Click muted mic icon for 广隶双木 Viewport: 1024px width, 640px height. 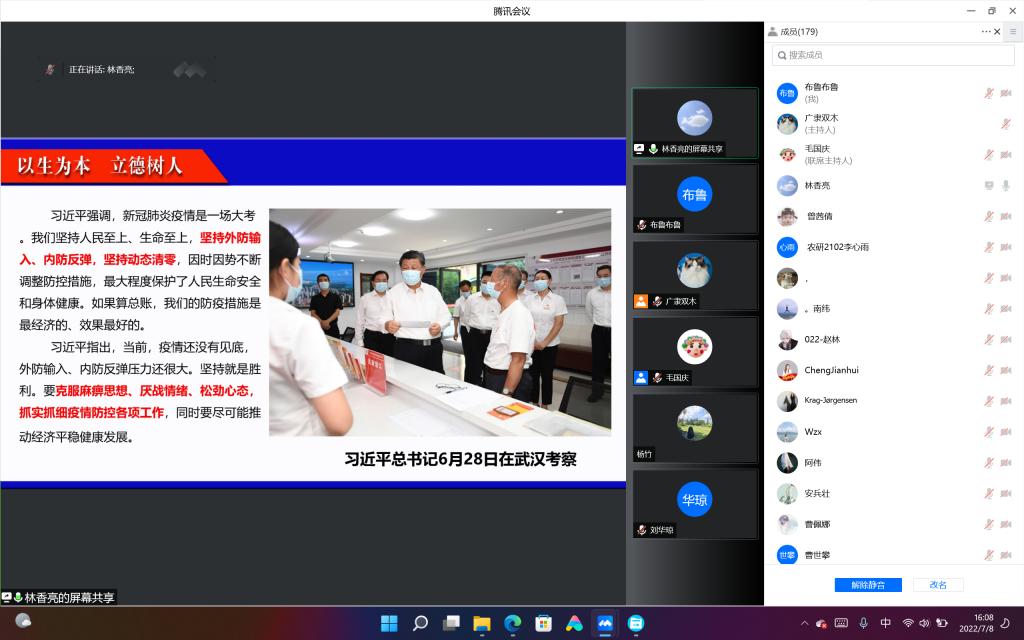1005,124
